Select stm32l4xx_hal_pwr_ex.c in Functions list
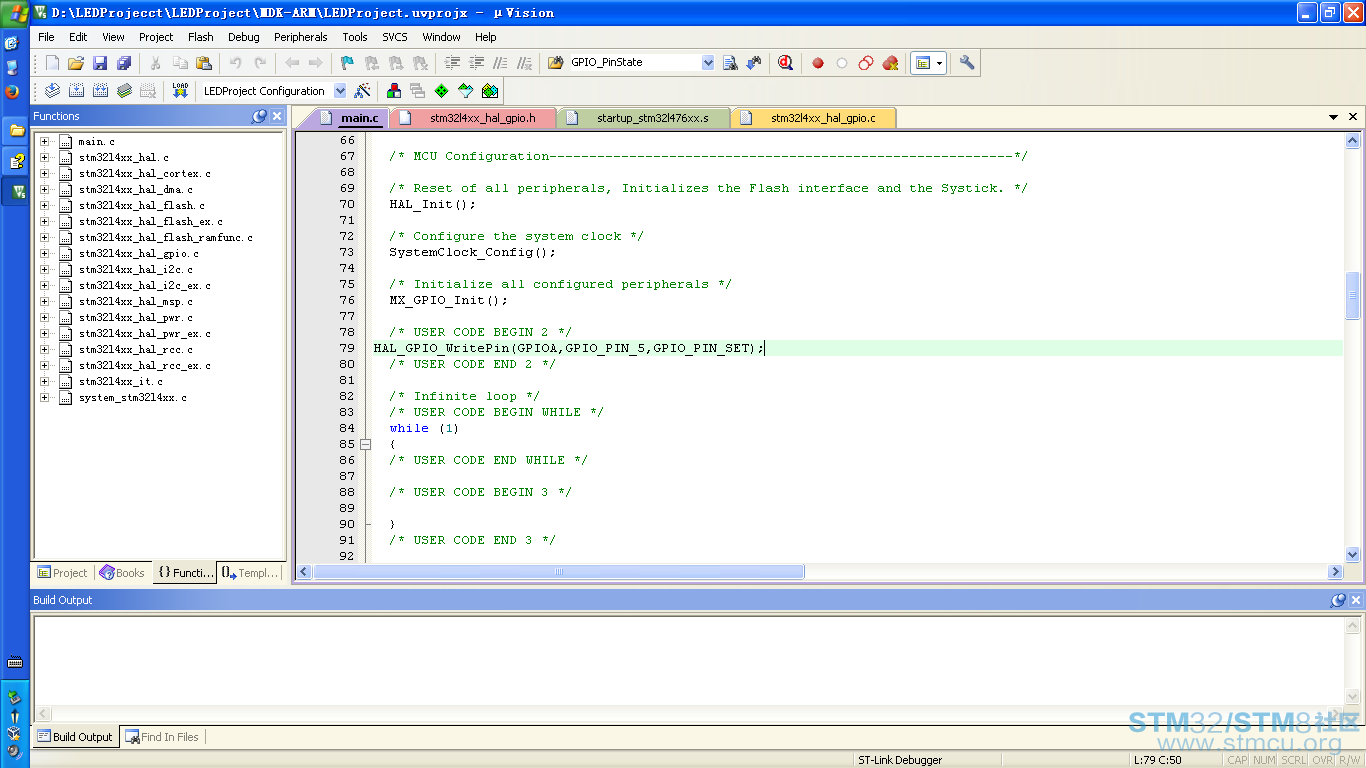 point(144,334)
